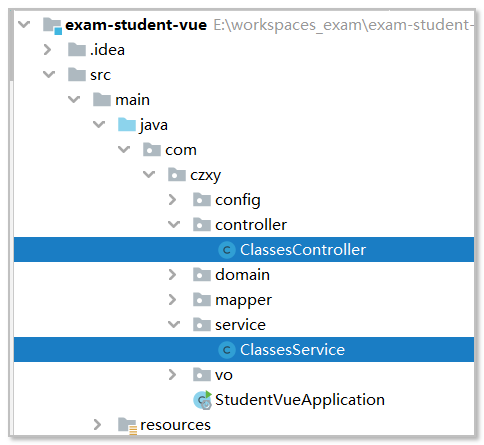Select the exam-student-vue project name
This screenshot has width=484, height=445.
click(x=136, y=25)
